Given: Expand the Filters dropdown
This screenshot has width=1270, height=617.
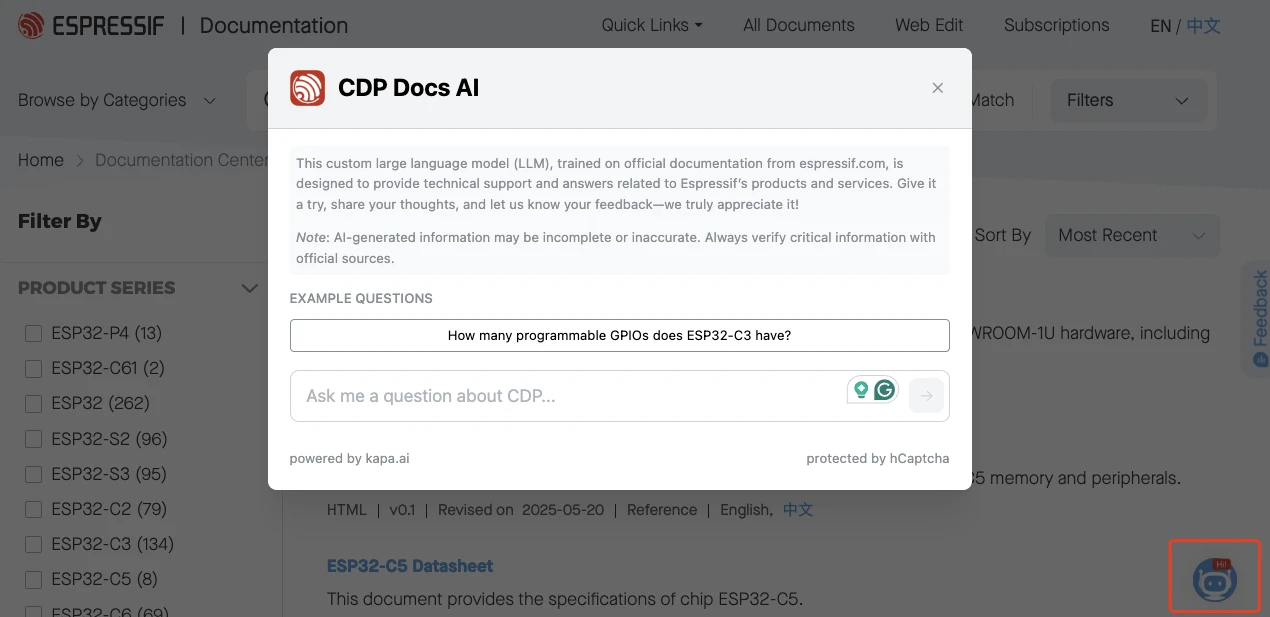Looking at the screenshot, I should click(x=1128, y=100).
